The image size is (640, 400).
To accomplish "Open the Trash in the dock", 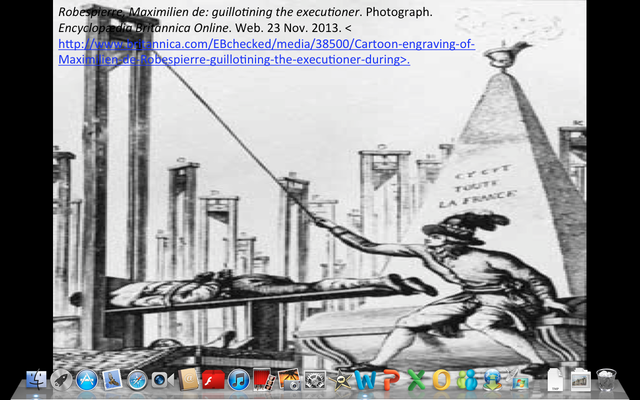I will click(606, 380).
